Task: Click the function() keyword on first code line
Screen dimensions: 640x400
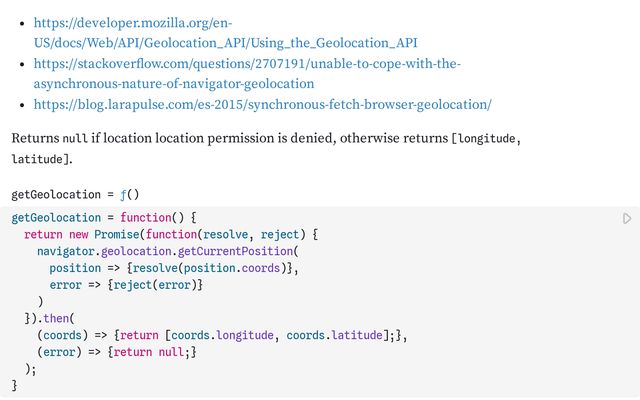Action: point(152,217)
